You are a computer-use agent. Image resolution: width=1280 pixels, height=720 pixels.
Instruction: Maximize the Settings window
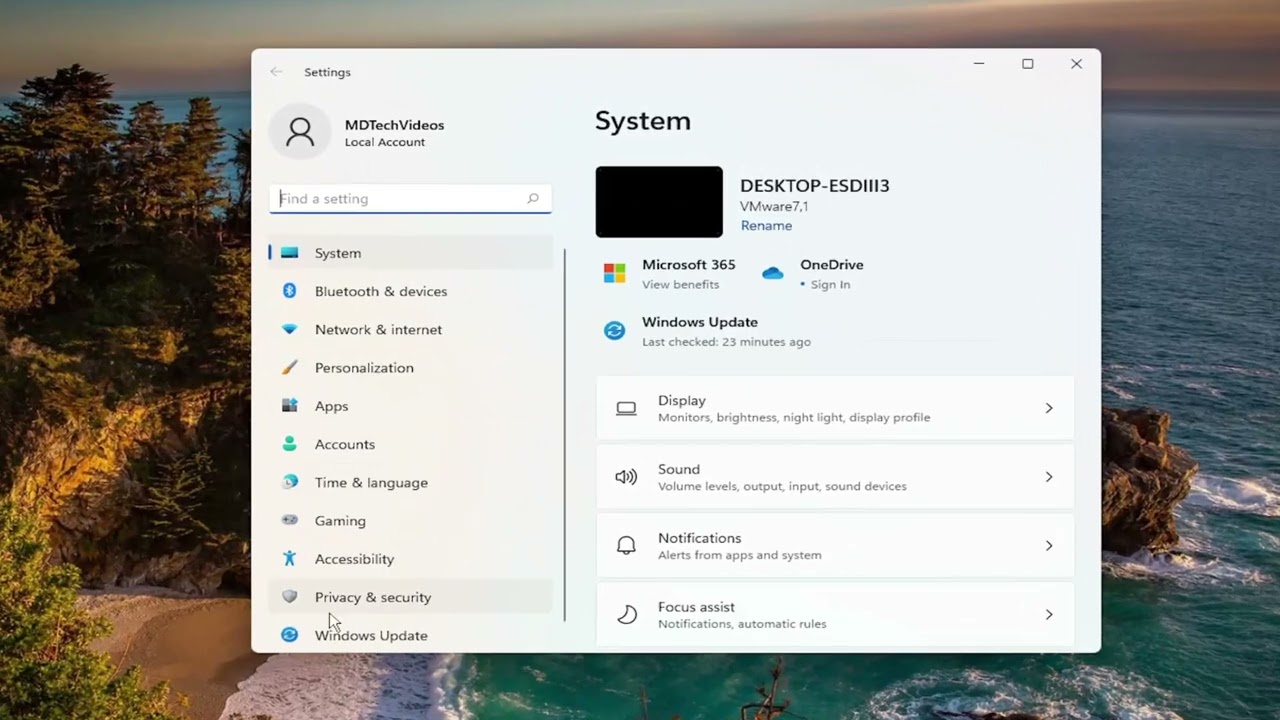point(1027,64)
